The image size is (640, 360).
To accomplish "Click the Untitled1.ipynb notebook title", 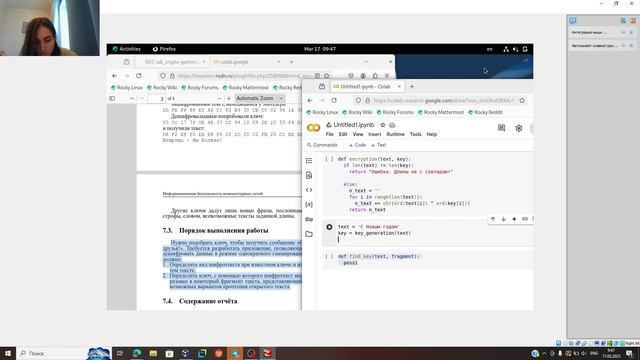I will pos(353,125).
